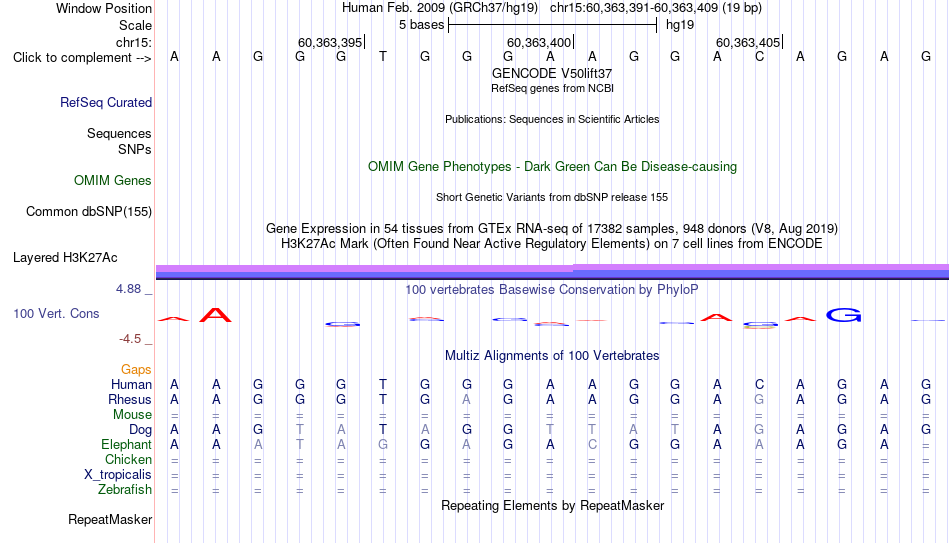The image size is (950, 543).
Task: Select the Rhesus species label
Action: [130, 399]
